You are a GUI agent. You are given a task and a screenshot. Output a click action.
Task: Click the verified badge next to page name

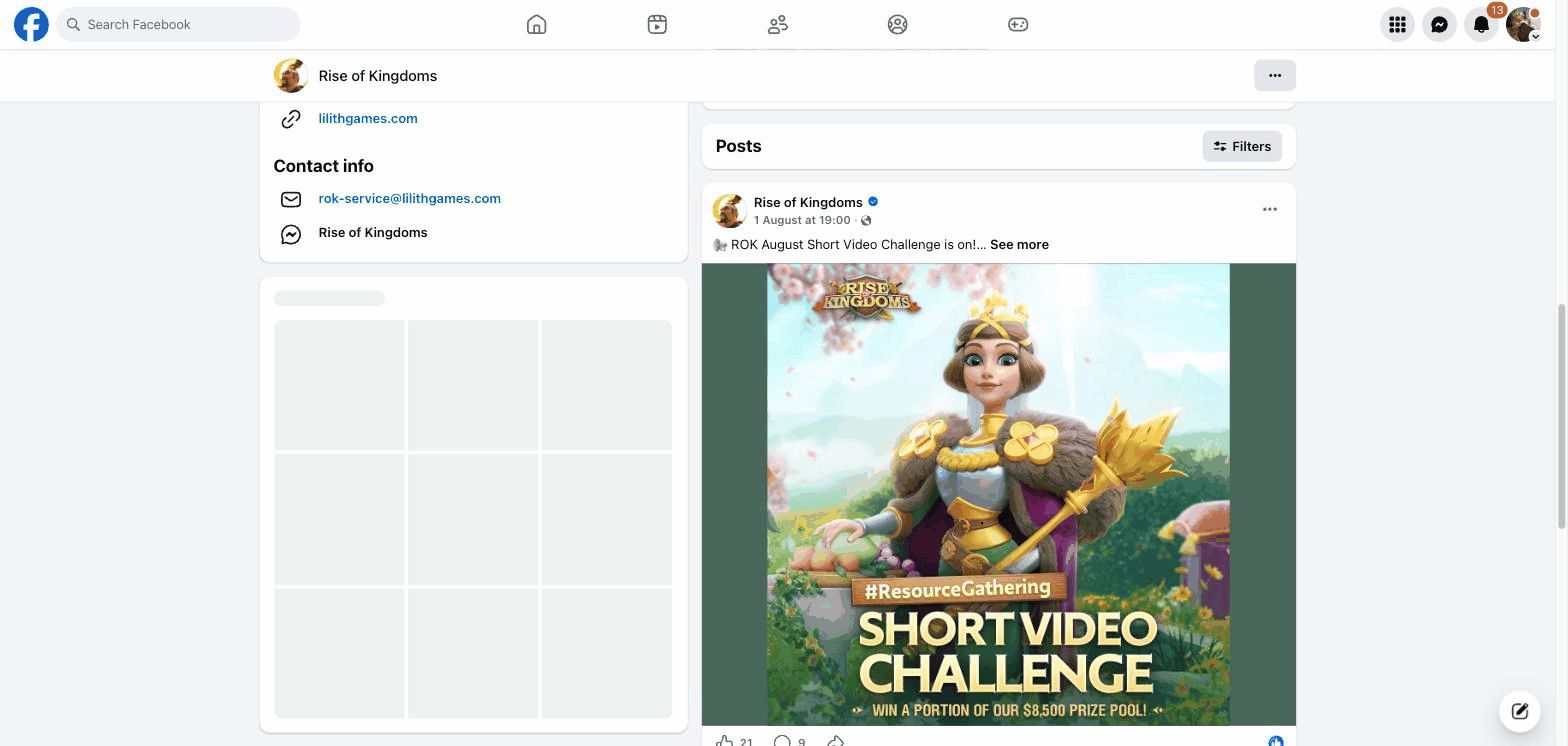[x=873, y=202]
